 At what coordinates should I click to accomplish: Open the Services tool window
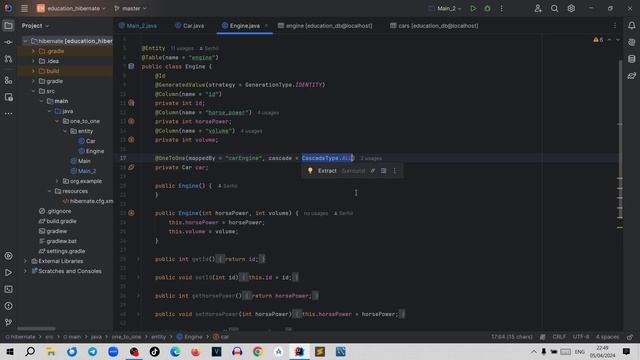[x=8, y=256]
